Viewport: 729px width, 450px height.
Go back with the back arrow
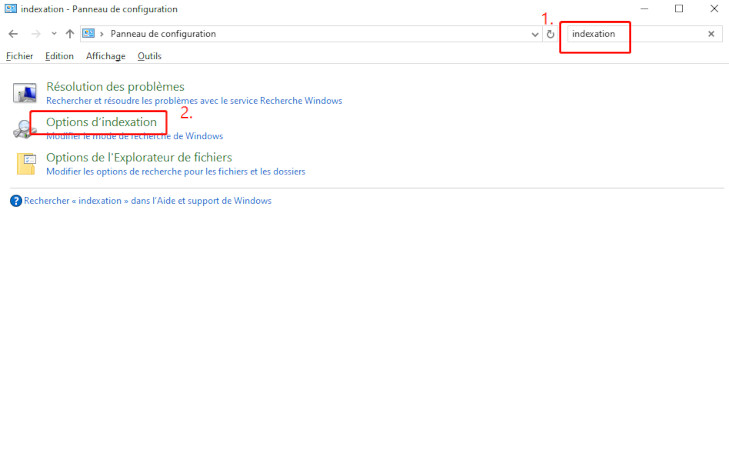[x=13, y=34]
